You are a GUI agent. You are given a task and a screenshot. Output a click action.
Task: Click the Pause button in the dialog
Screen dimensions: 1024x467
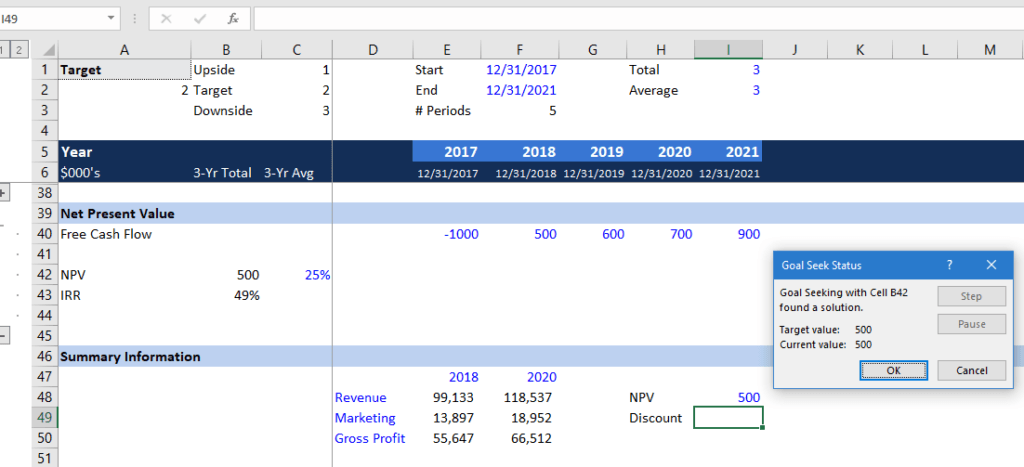tap(971, 324)
